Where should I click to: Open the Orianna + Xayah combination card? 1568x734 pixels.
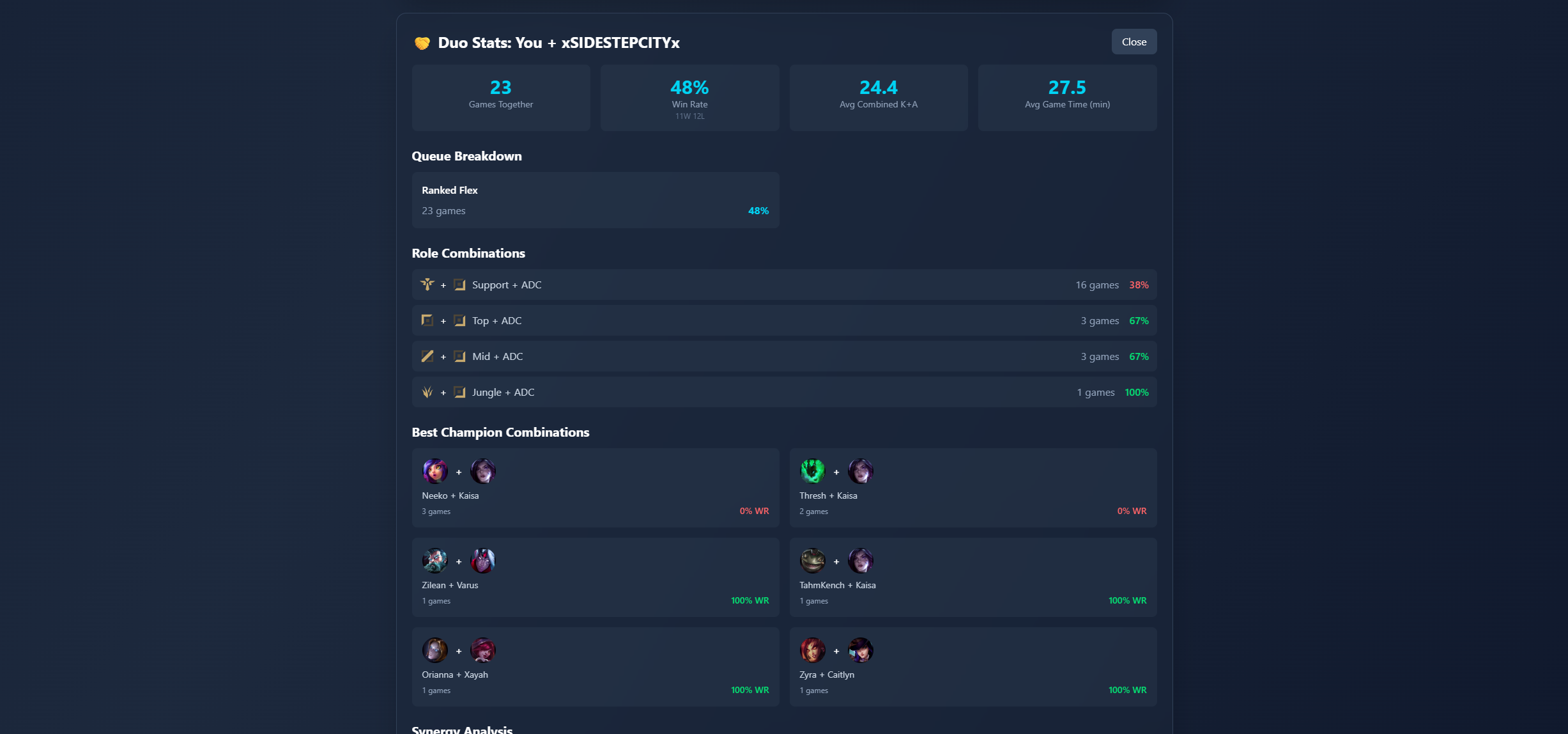coord(595,667)
